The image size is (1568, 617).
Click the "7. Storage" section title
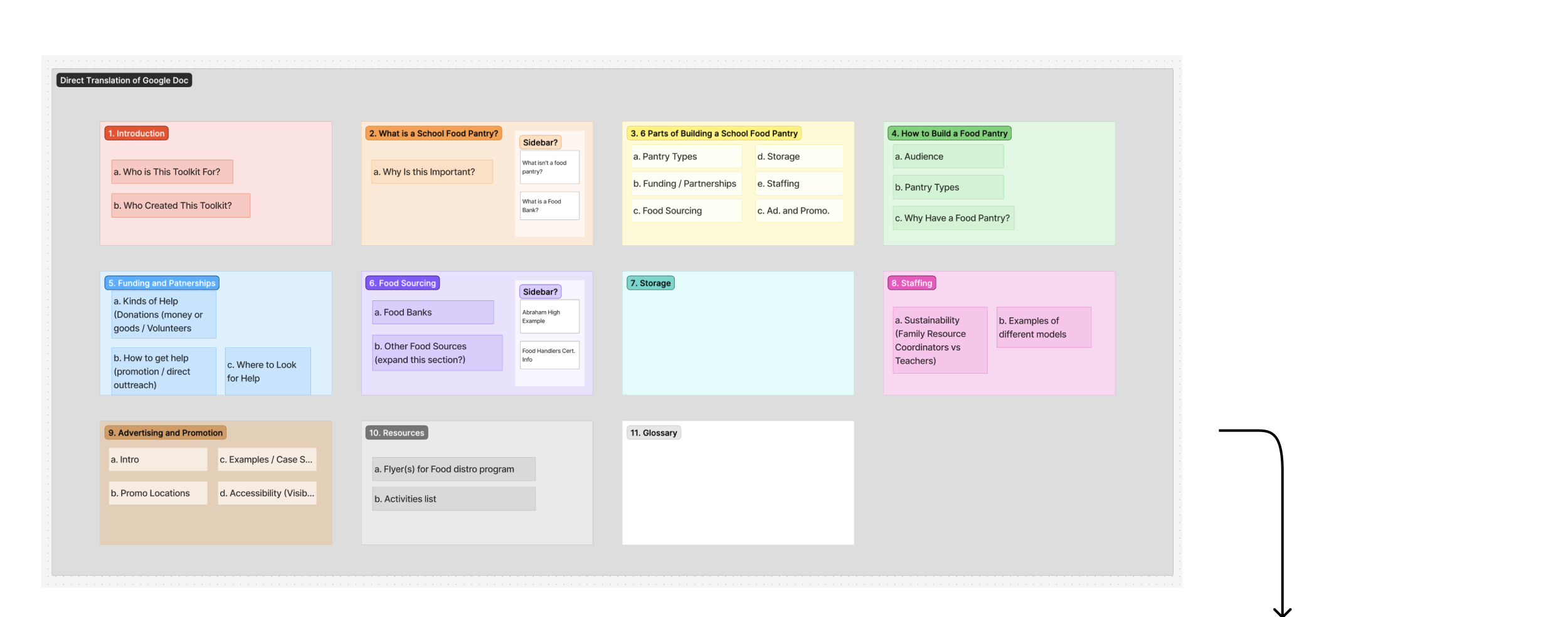(x=650, y=283)
